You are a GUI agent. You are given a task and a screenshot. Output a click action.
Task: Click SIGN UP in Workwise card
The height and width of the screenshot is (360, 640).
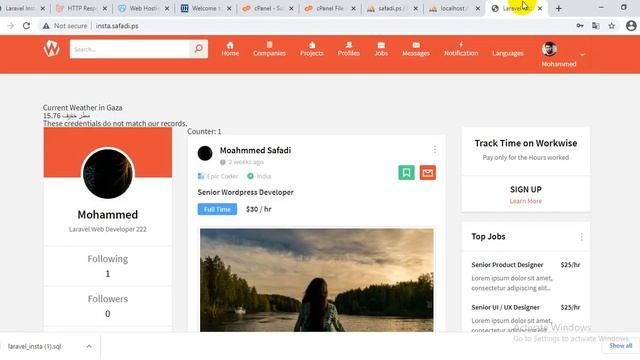point(526,189)
